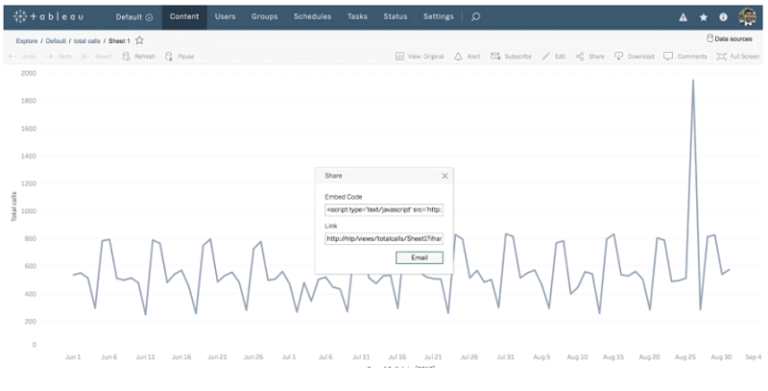Click the 2000 y-axis label
This screenshot has width=768, height=391.
click(28, 73)
